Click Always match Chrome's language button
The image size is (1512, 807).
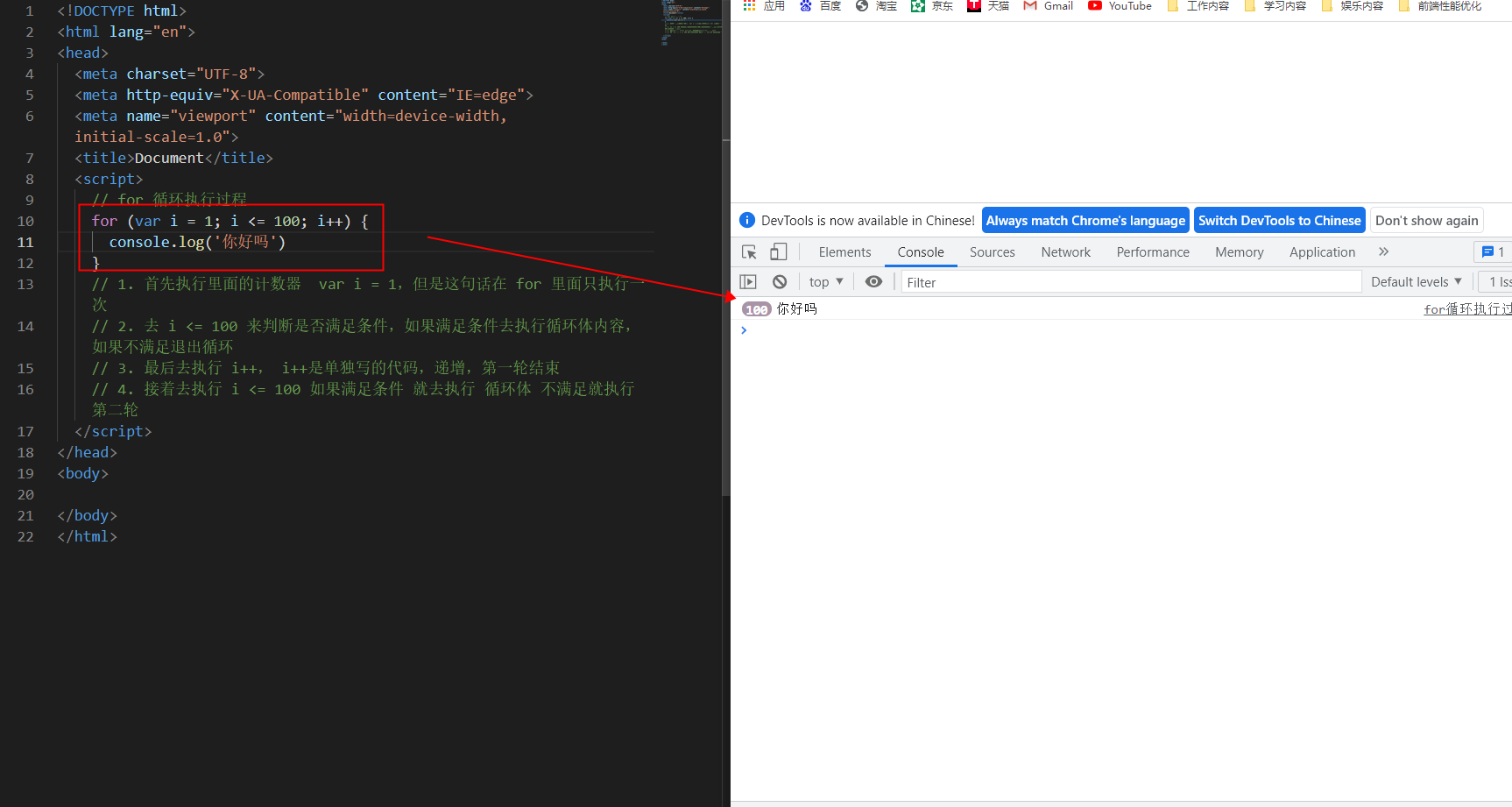point(1086,221)
